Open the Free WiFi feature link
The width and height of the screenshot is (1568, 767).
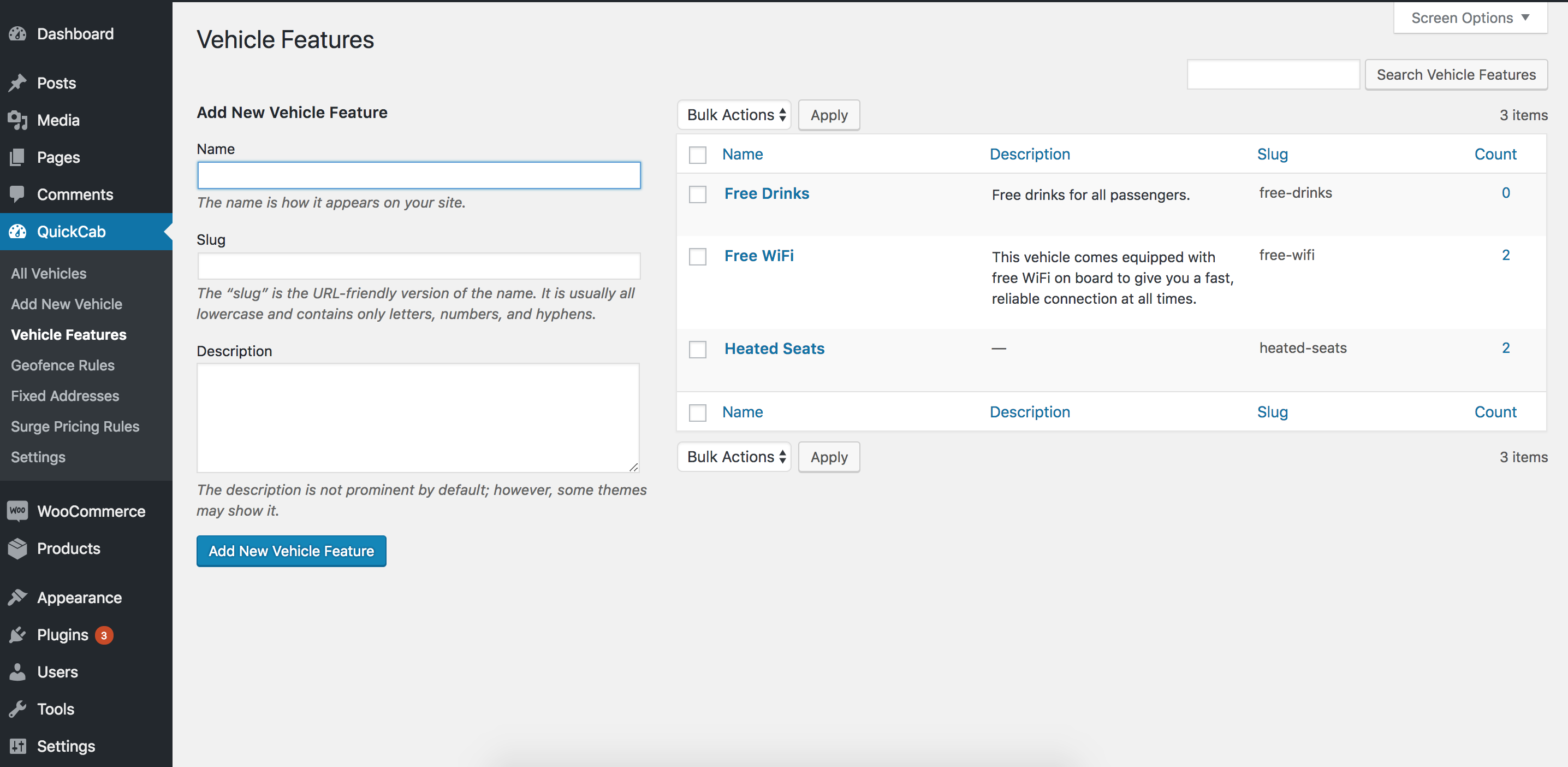click(x=758, y=256)
